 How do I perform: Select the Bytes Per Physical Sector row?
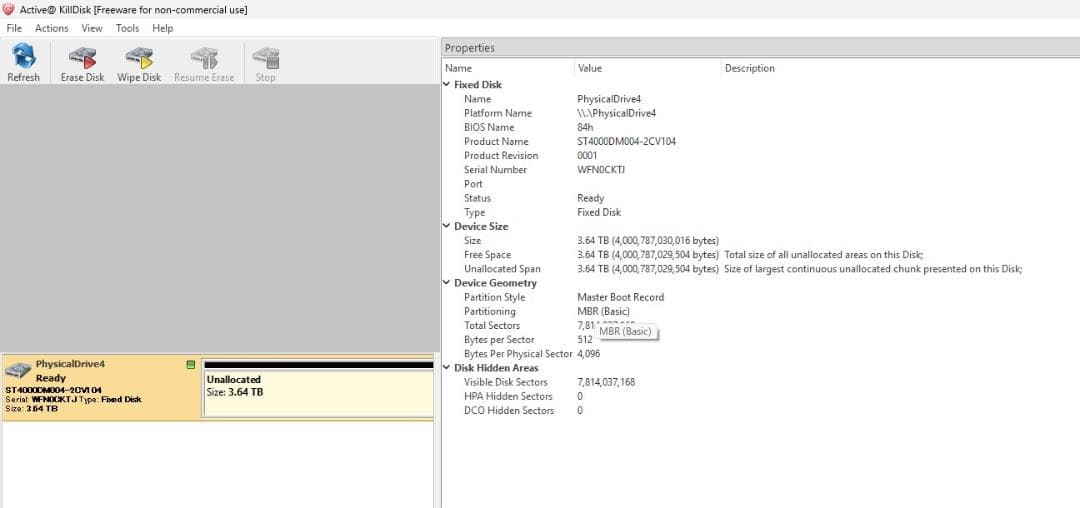point(760,353)
